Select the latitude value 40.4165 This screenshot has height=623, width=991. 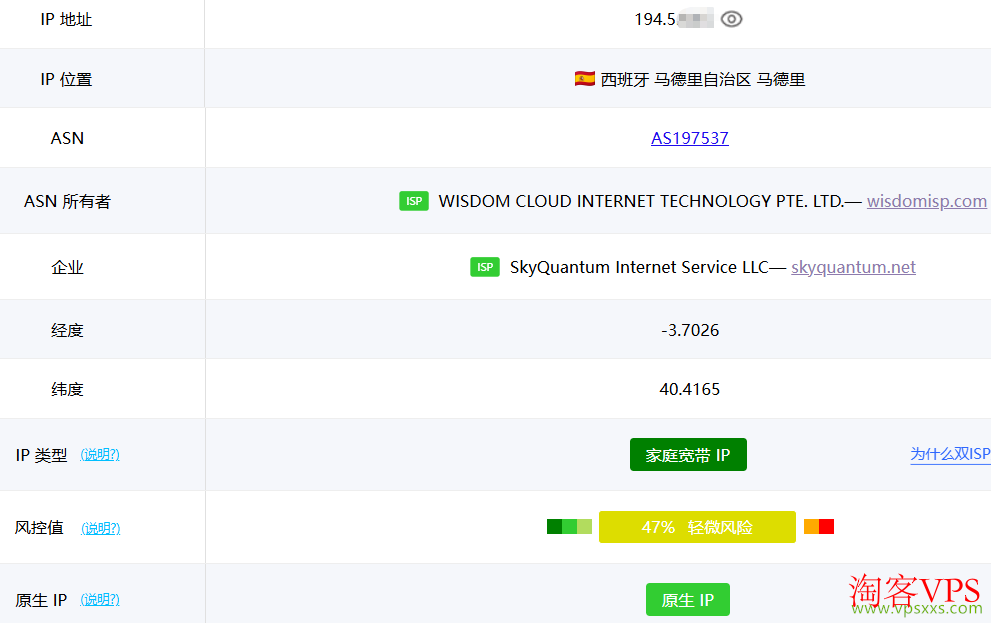coord(690,389)
